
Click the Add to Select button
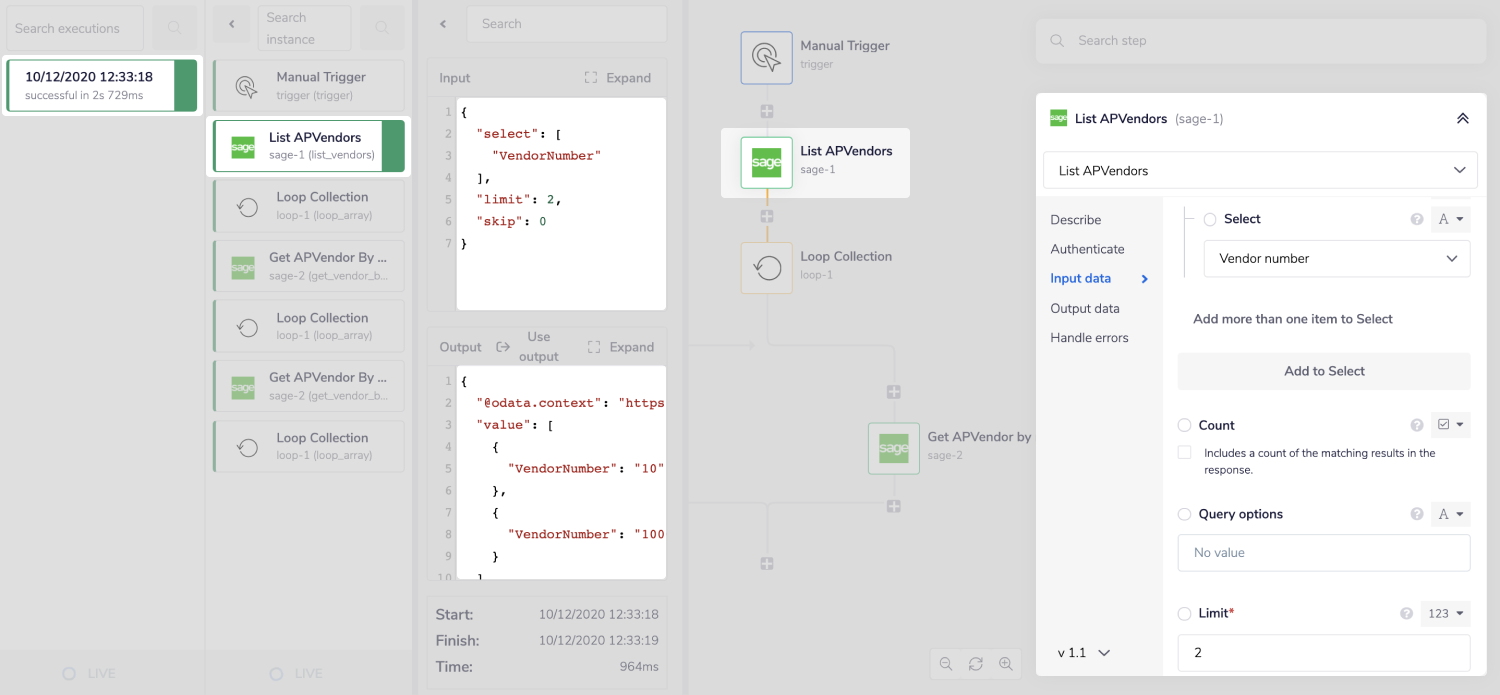(x=1323, y=371)
